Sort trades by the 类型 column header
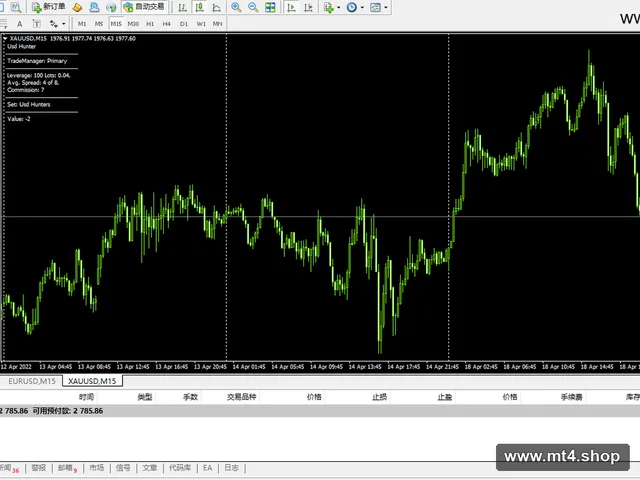This screenshot has width=640, height=480. [145, 397]
